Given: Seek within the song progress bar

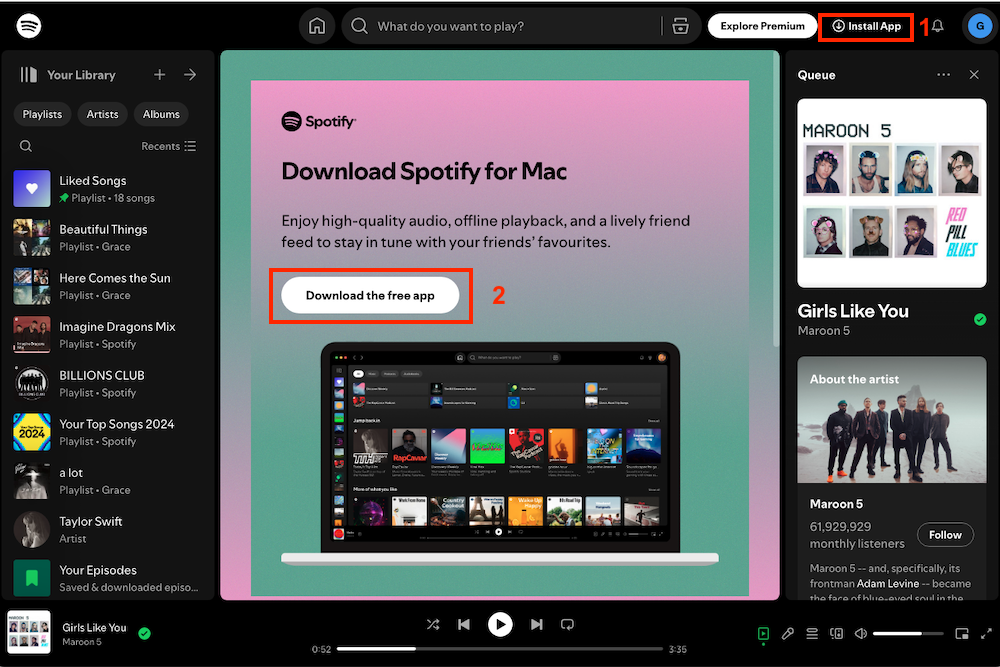Looking at the screenshot, I should coord(500,649).
